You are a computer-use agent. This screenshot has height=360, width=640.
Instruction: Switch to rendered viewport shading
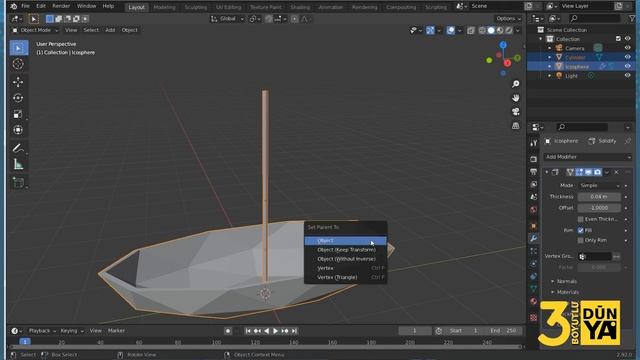(x=509, y=30)
